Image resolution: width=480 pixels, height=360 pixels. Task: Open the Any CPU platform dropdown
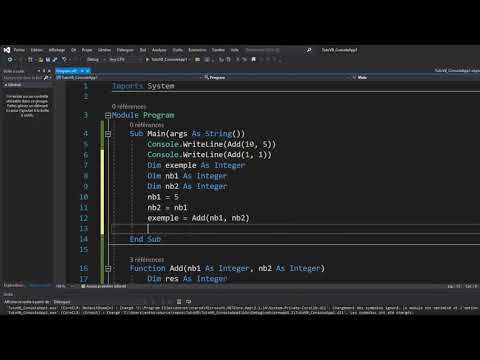[x=125, y=60]
